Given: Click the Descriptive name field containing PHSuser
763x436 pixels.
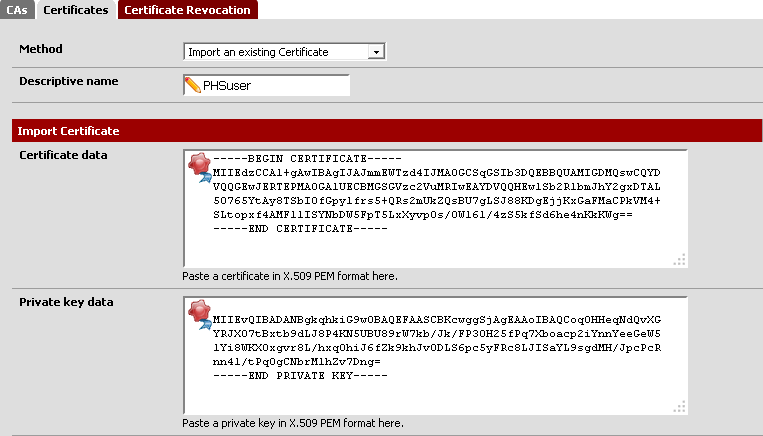Looking at the screenshot, I should click(x=275, y=86).
